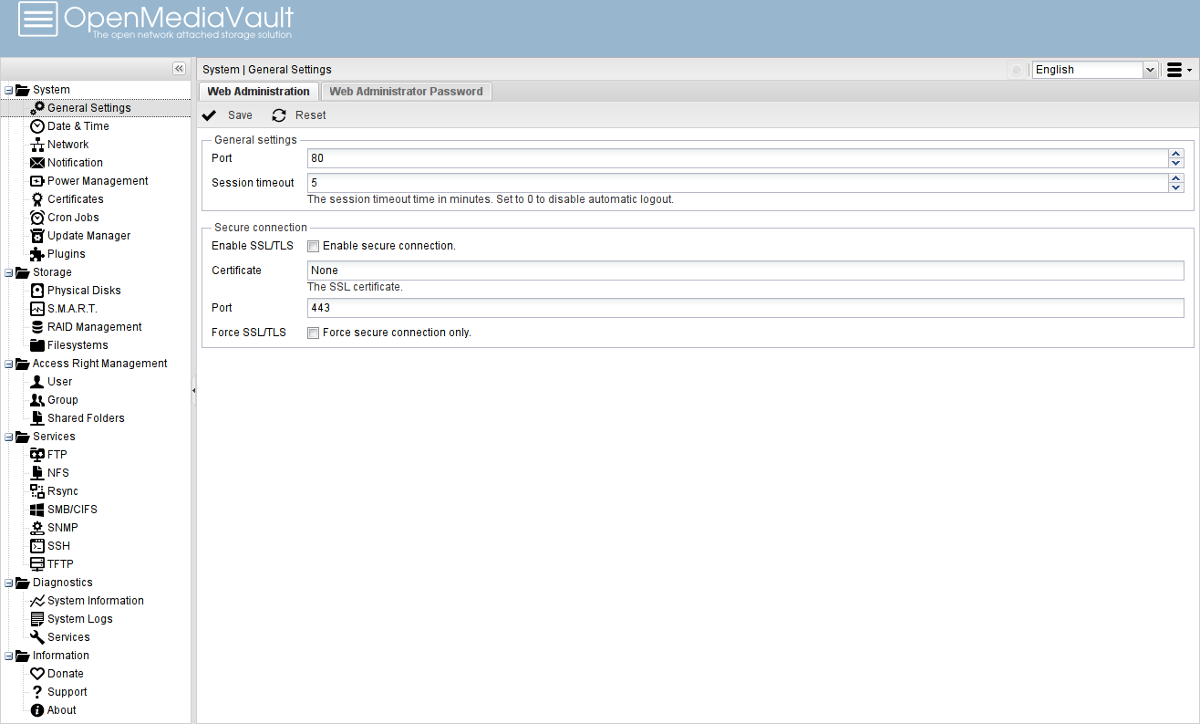Collapse the Information tree node

(x=9, y=655)
